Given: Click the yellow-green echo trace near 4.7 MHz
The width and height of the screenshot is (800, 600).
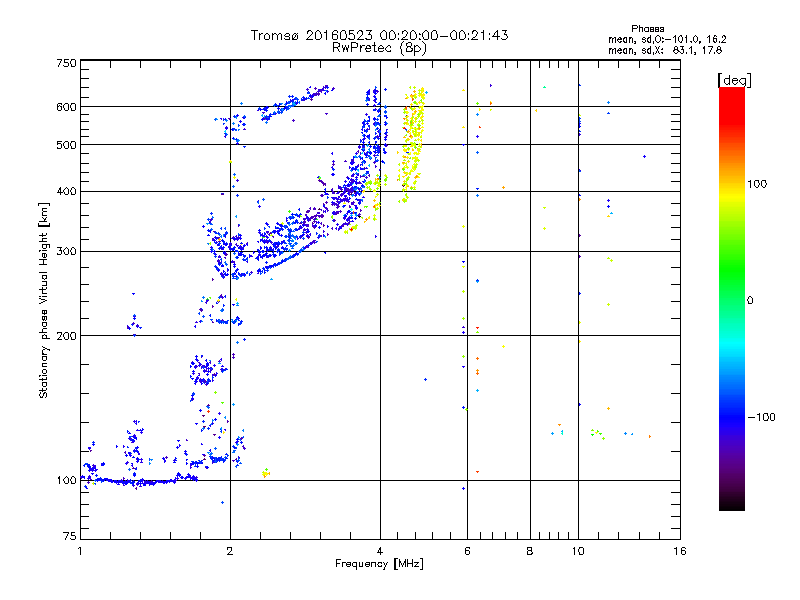Looking at the screenshot, I should (x=412, y=144).
